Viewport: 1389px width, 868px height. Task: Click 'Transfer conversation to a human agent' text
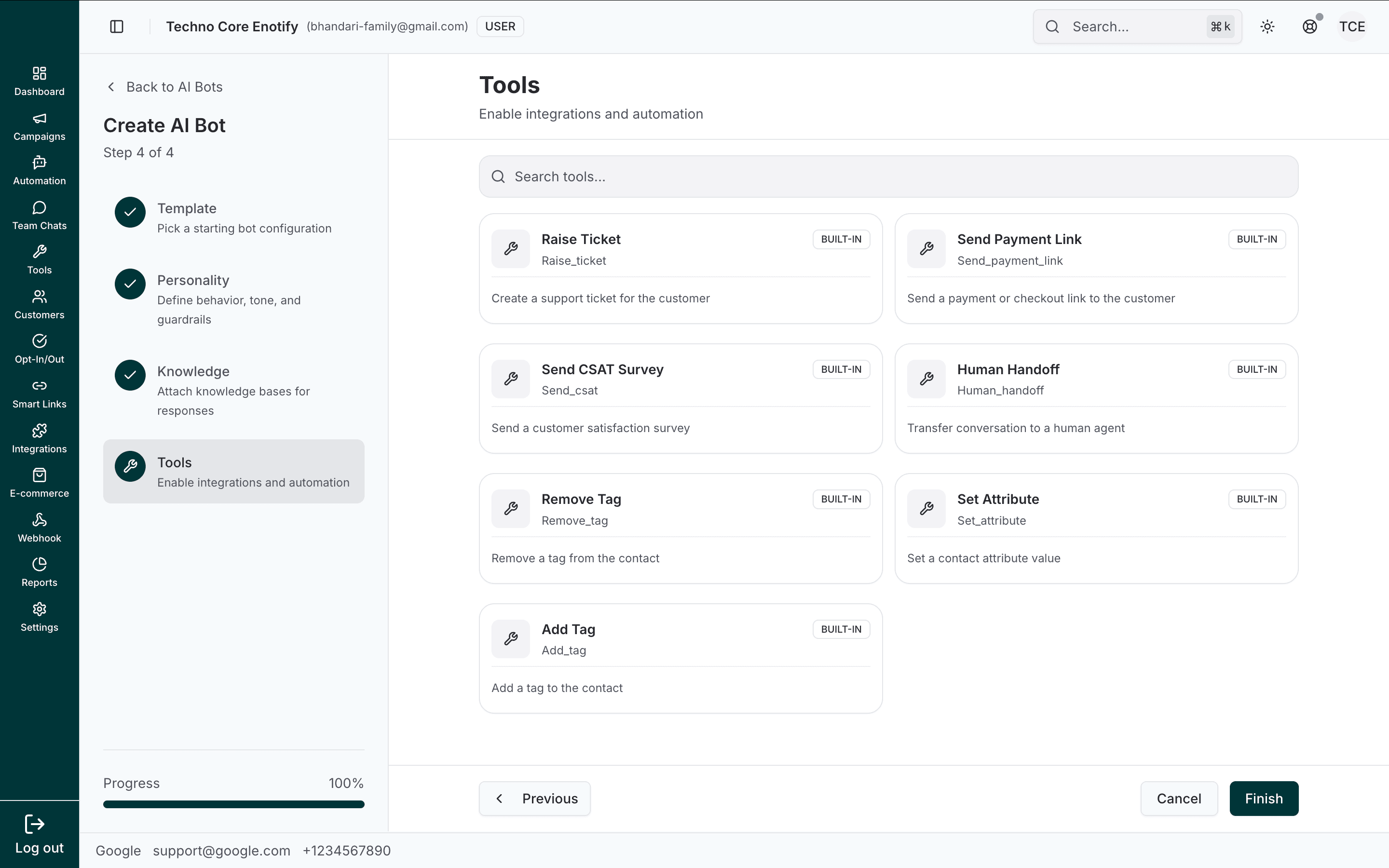(1015, 428)
